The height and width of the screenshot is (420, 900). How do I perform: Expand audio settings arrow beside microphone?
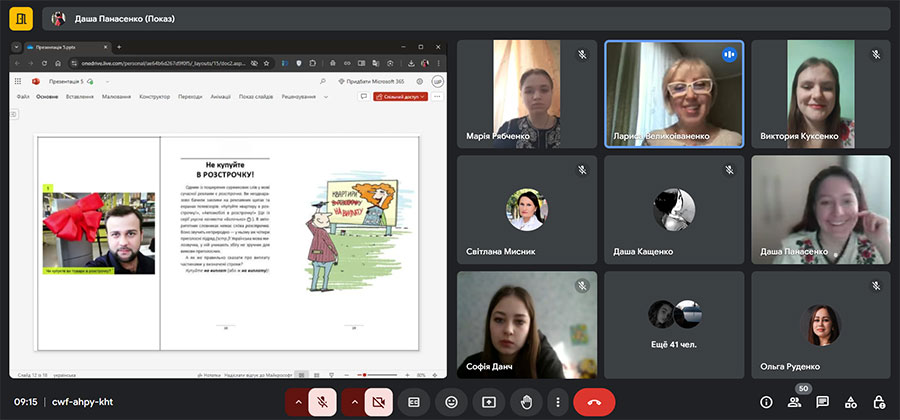pyautogui.click(x=297, y=401)
